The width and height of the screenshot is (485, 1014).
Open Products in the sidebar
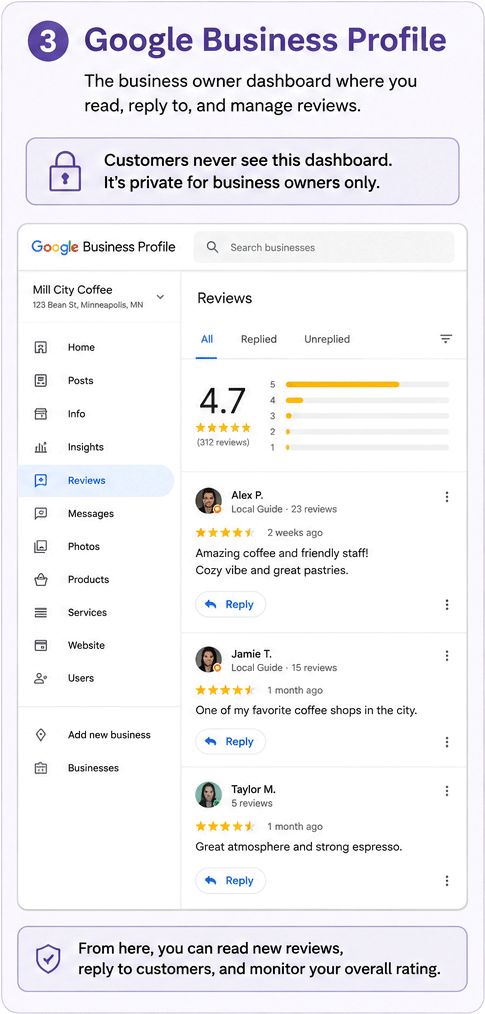click(96, 579)
